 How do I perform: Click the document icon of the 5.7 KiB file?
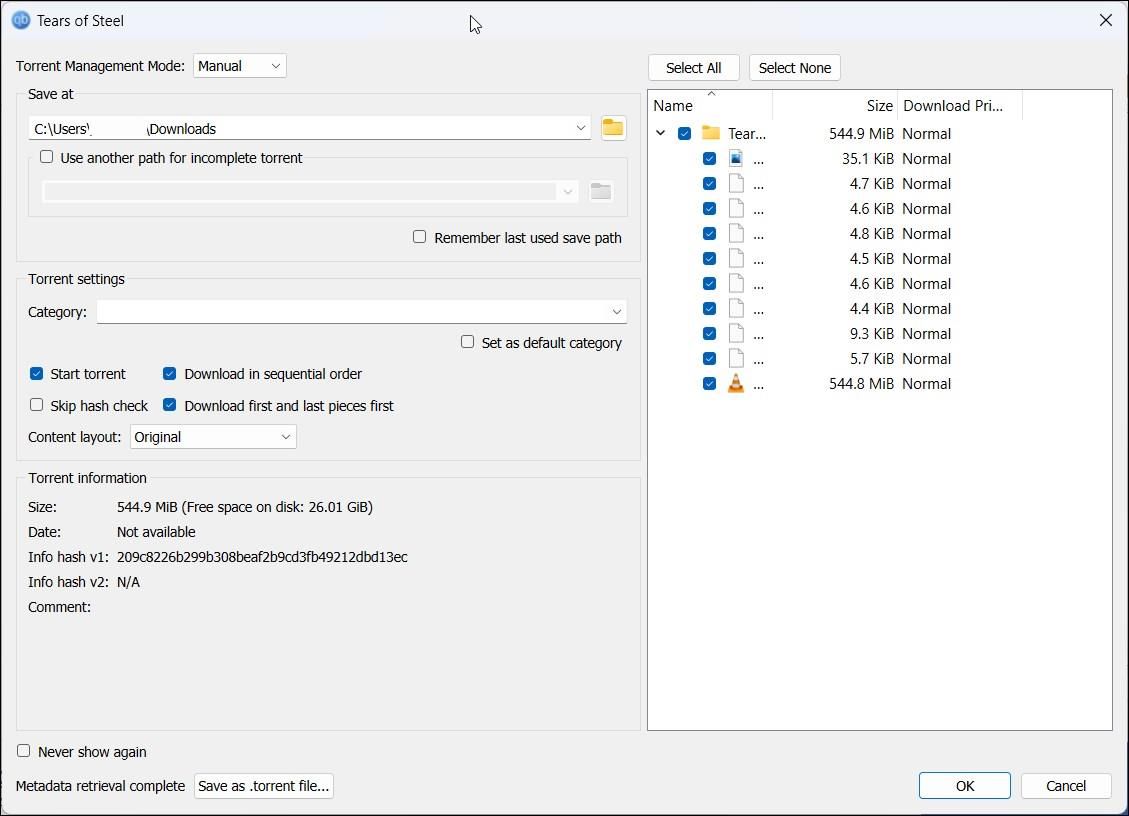736,359
